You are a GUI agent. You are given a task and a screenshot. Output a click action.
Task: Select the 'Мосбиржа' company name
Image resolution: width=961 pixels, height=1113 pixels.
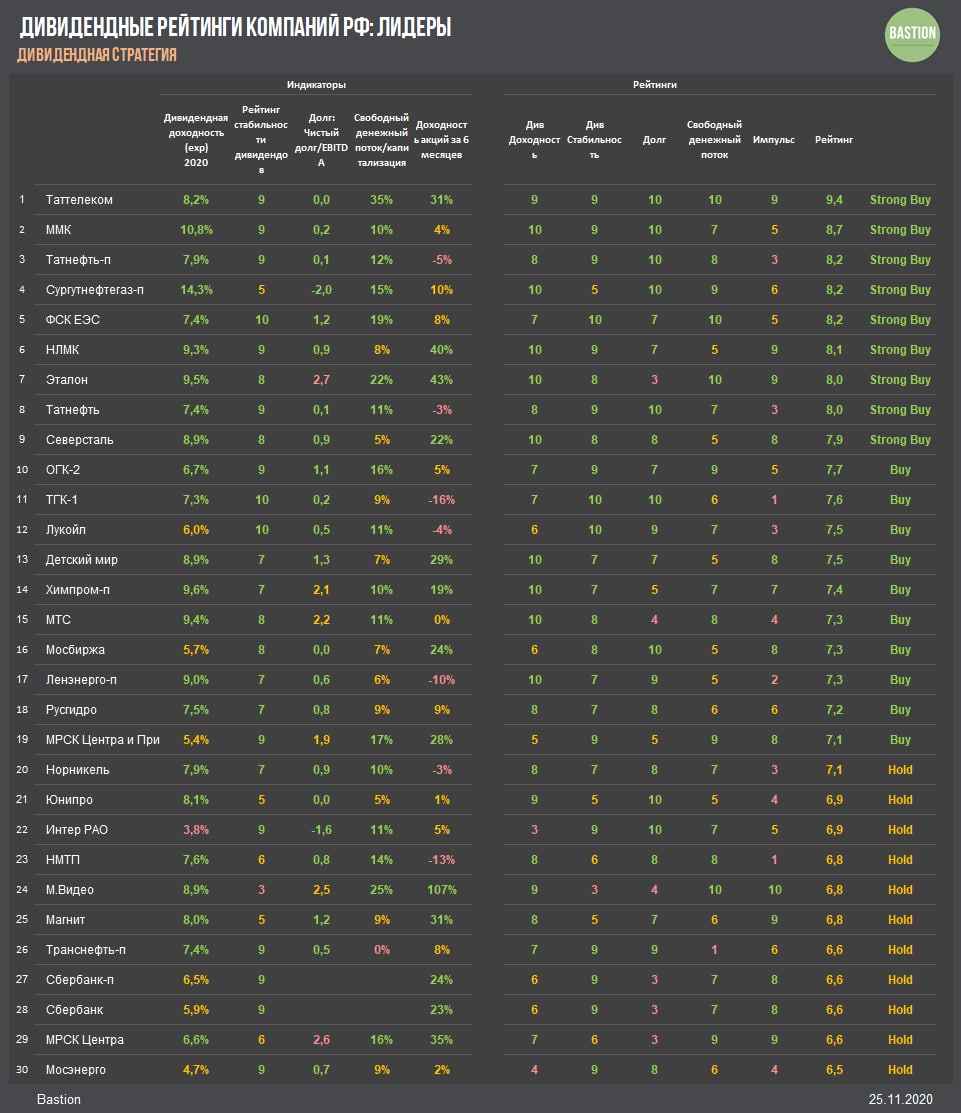click(x=75, y=649)
